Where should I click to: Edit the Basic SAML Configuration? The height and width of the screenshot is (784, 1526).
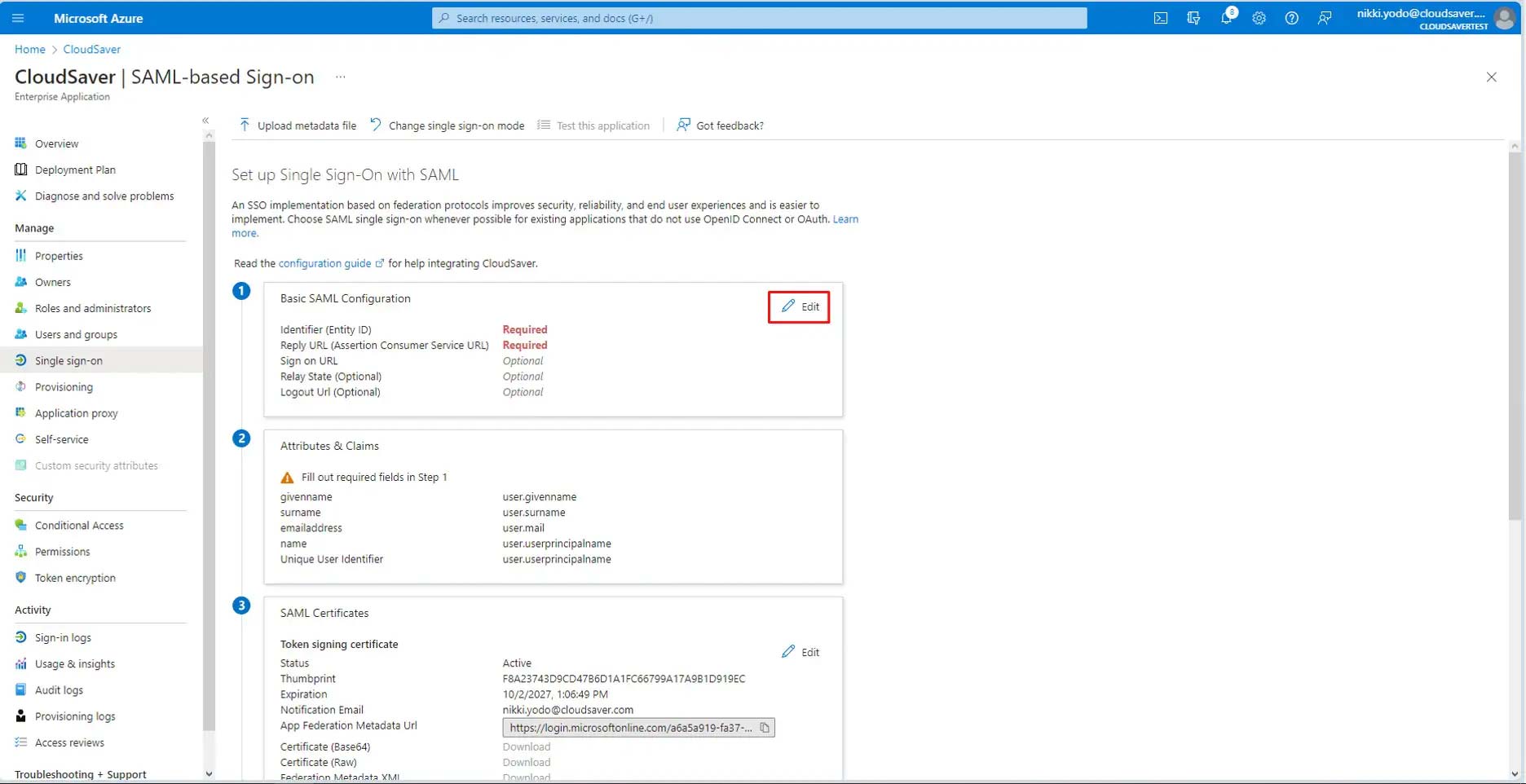click(799, 307)
